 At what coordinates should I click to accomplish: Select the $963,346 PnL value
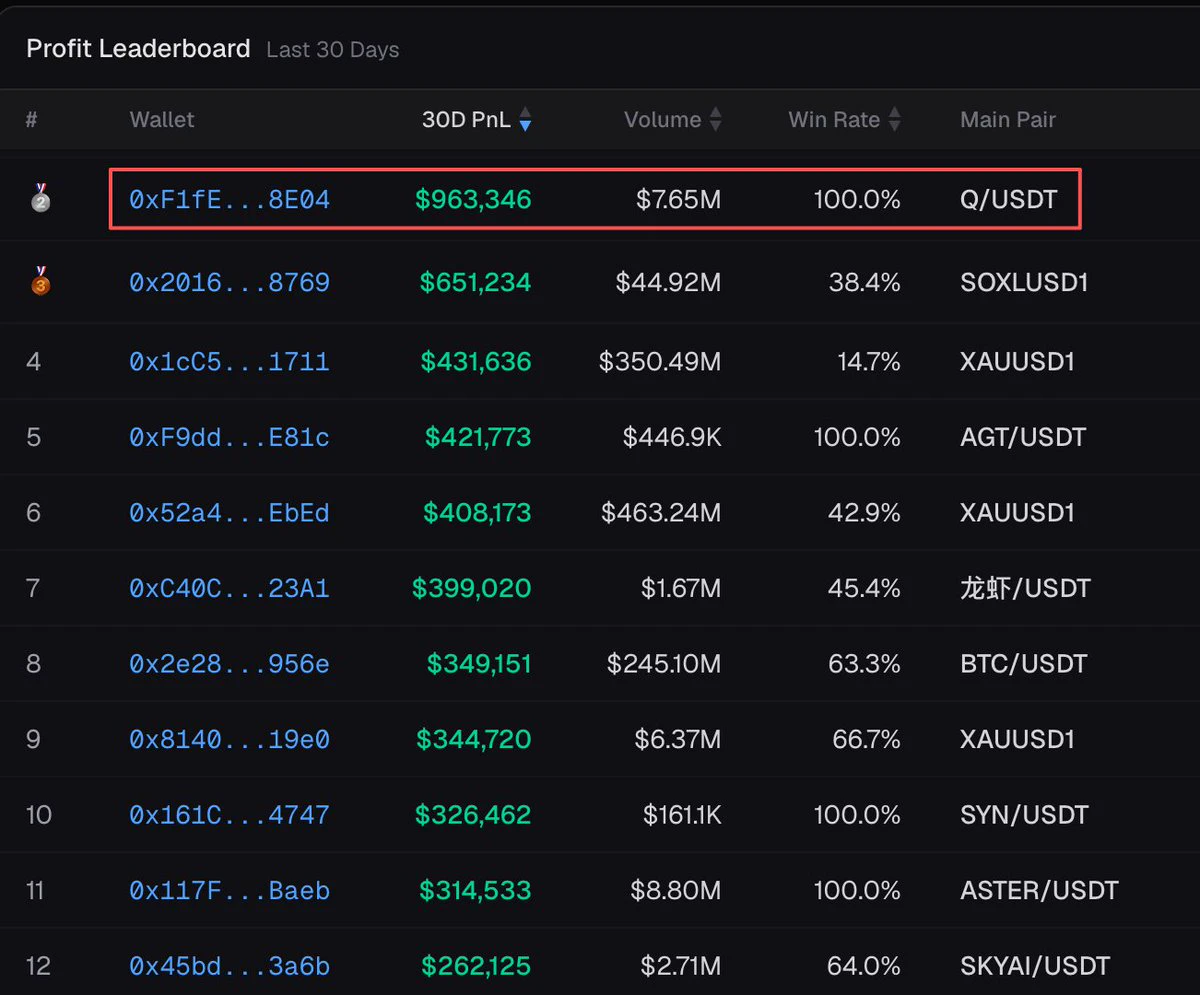474,200
